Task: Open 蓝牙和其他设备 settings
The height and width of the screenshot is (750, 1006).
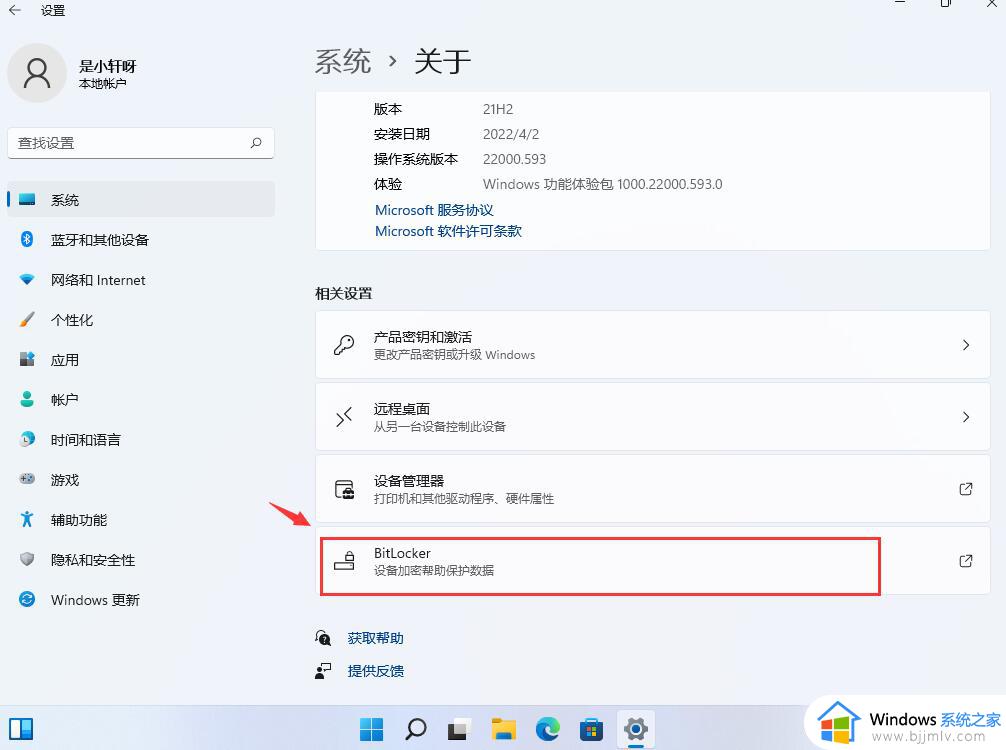Action: [141, 239]
